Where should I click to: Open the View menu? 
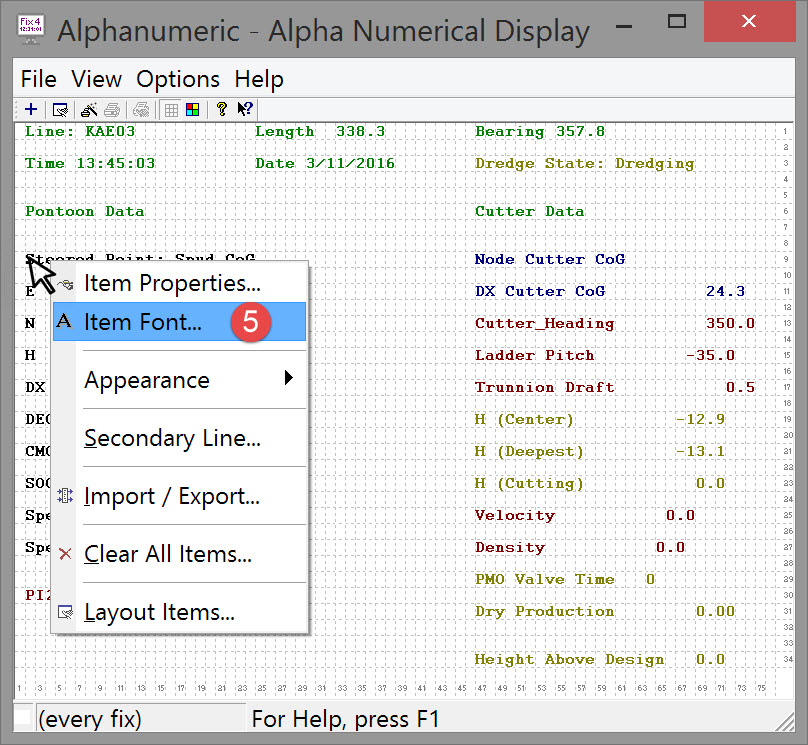coord(96,79)
